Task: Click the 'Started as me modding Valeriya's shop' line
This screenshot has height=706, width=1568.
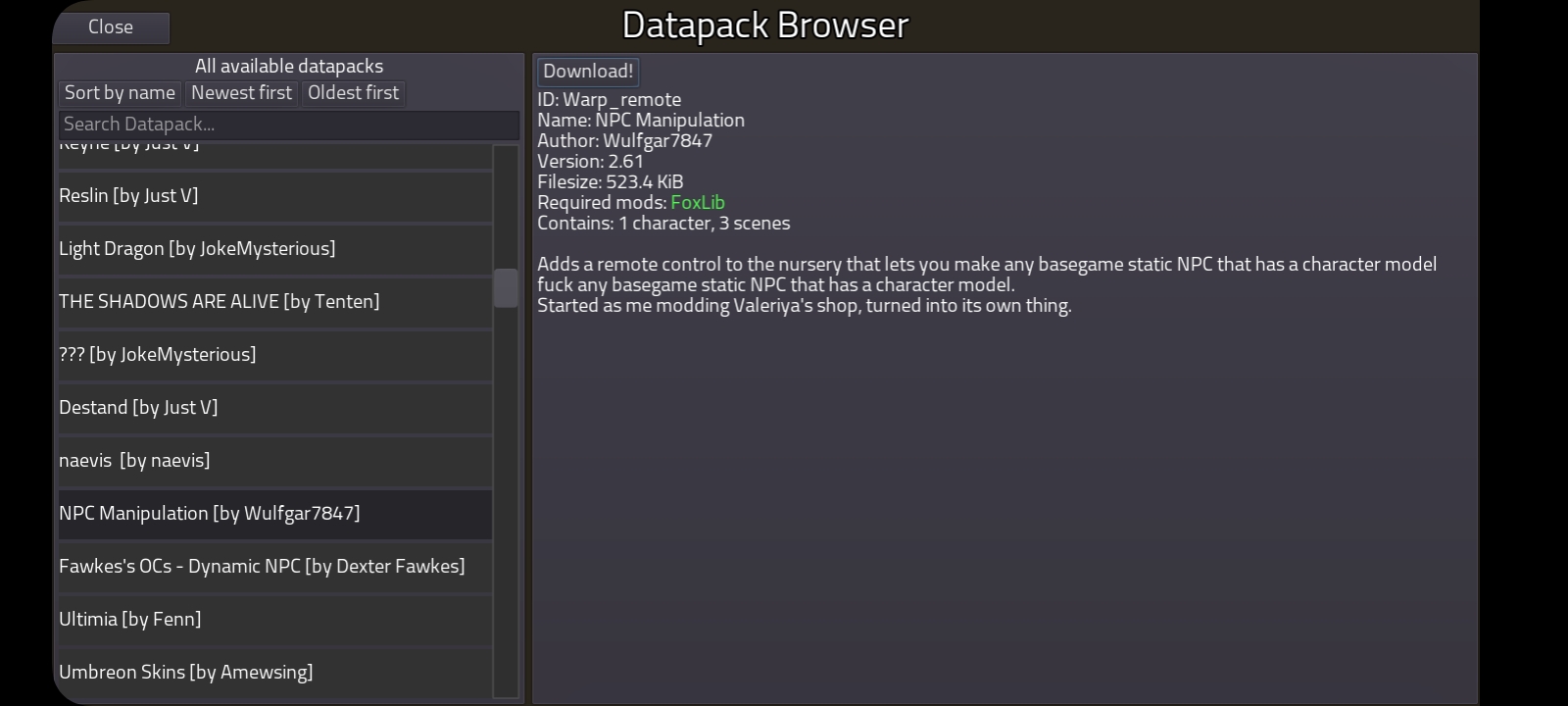Action: (x=805, y=306)
